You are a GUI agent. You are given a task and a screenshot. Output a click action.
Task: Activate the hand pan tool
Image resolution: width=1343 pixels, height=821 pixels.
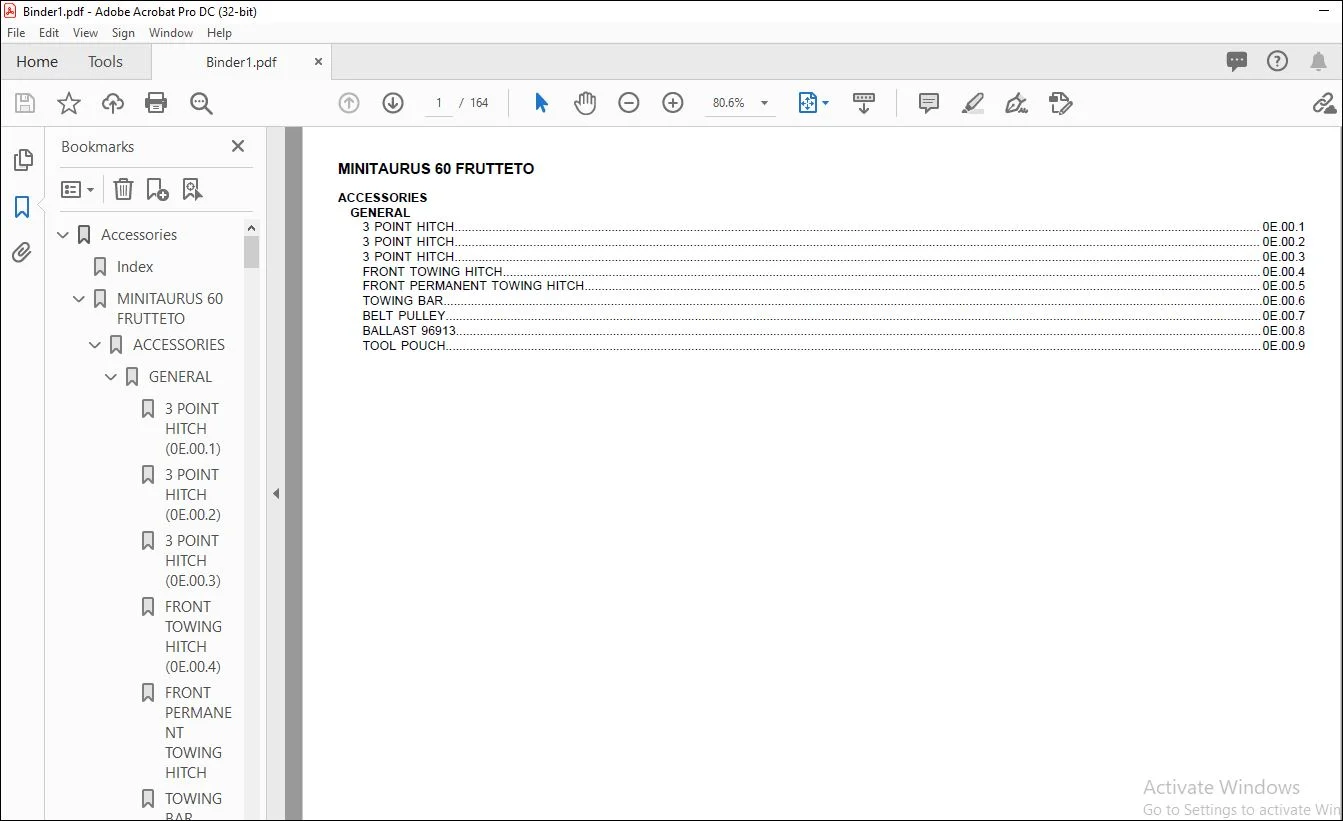click(x=585, y=103)
